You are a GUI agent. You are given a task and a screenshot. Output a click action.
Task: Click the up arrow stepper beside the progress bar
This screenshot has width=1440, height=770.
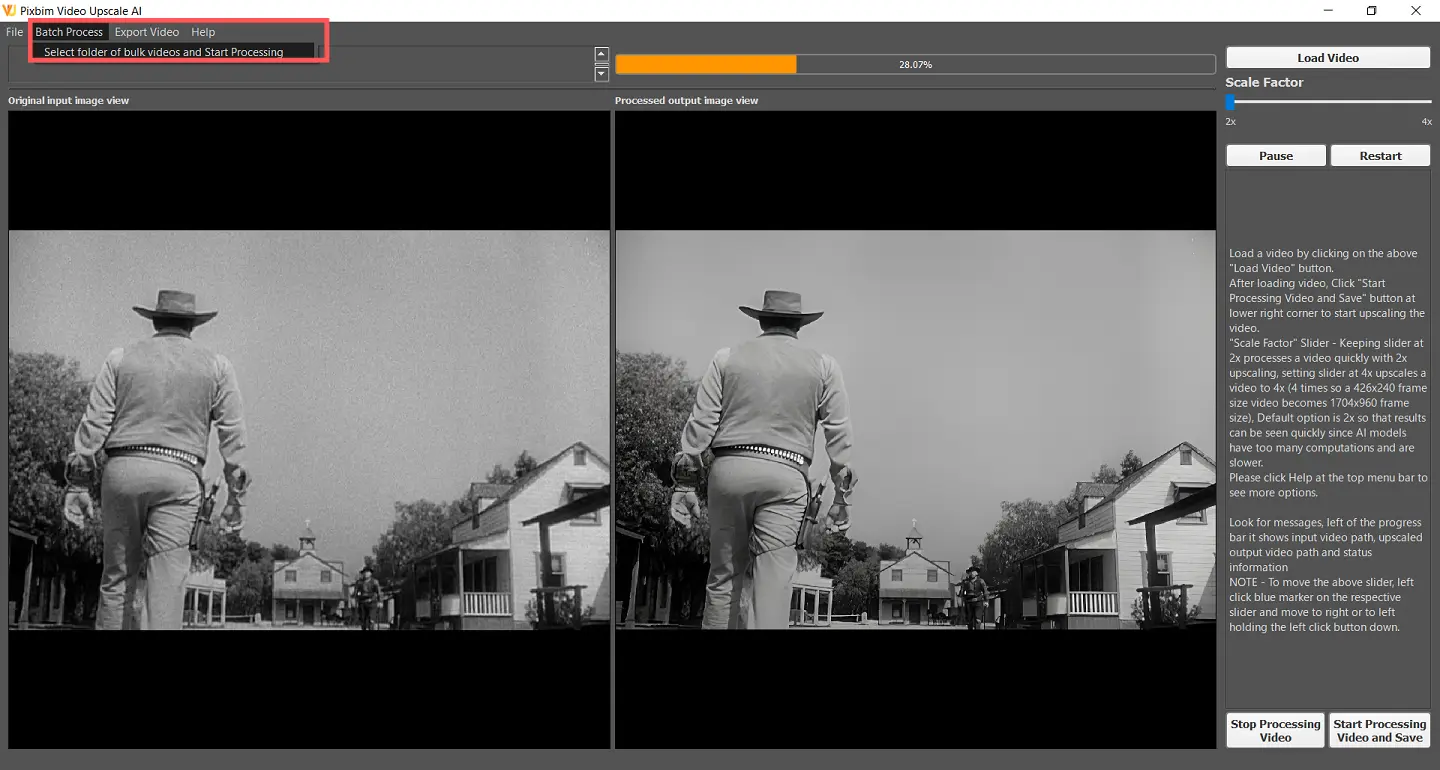tap(601, 54)
